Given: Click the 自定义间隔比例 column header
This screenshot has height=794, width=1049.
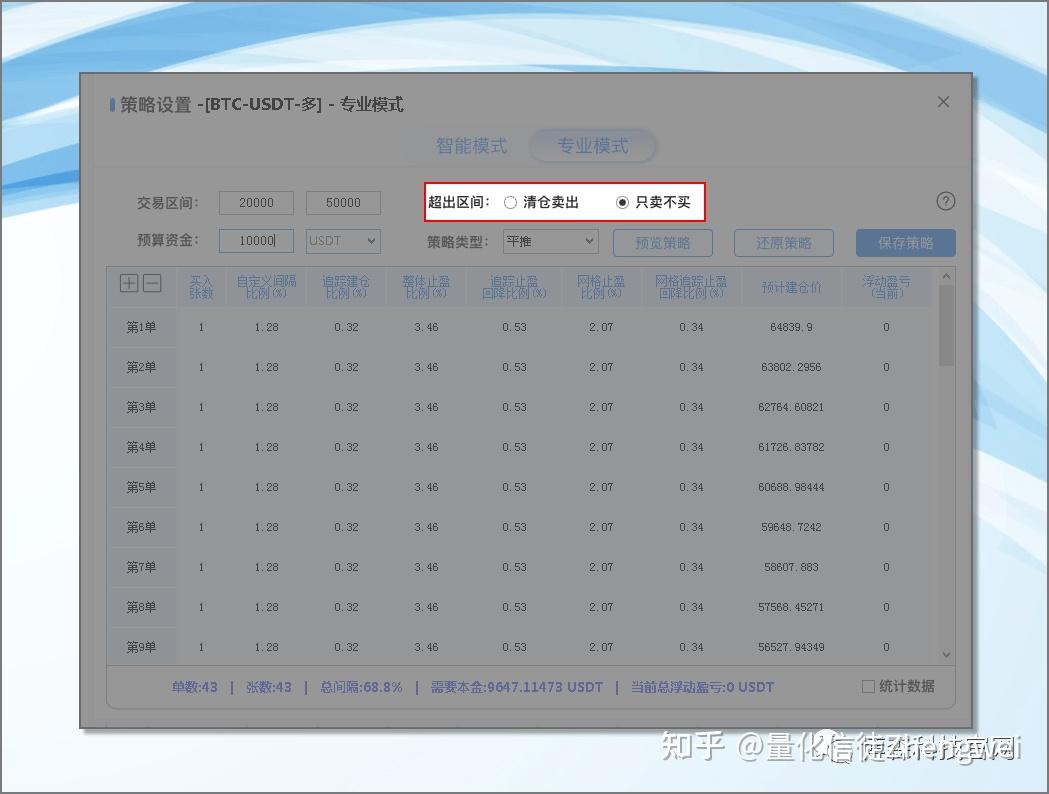Looking at the screenshot, I should coord(266,287).
